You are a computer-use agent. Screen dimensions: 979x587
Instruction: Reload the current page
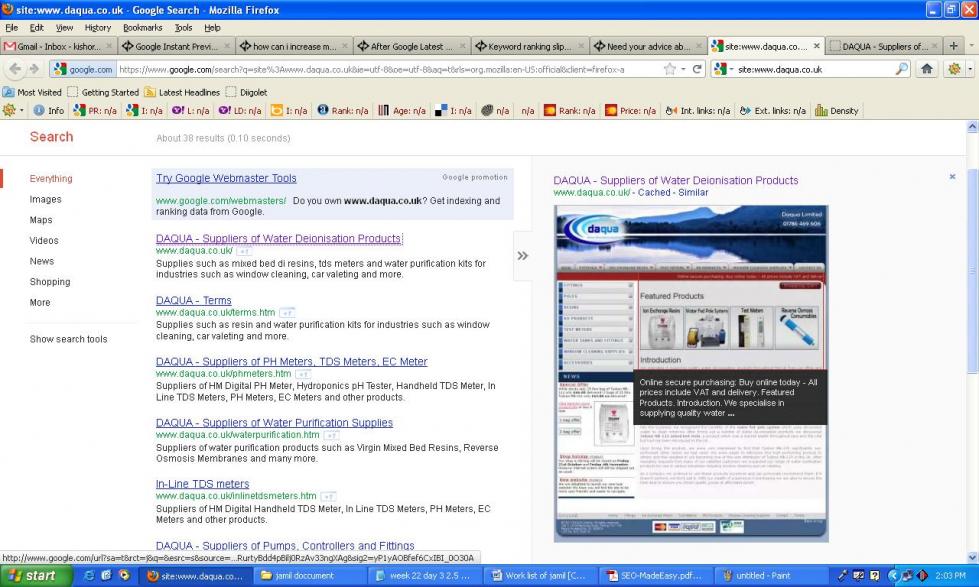coord(697,69)
